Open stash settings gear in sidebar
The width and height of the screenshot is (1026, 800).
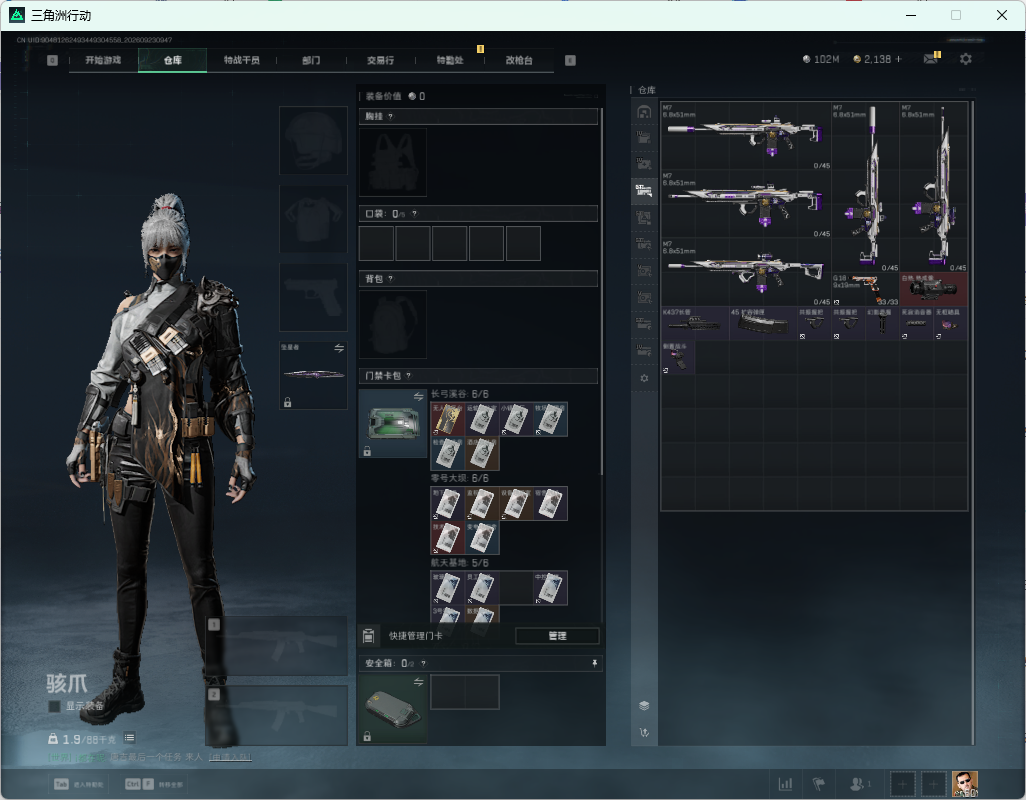pos(644,378)
